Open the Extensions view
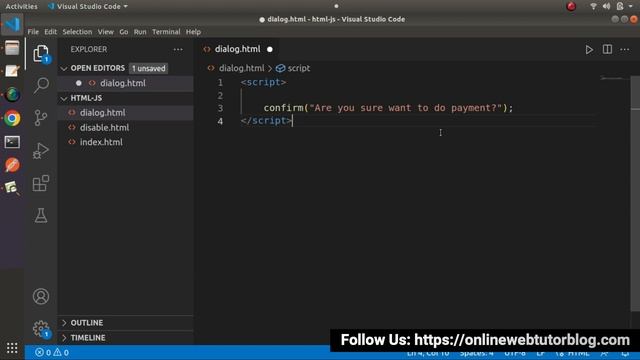Image resolution: width=640 pixels, height=360 pixels. 41,183
